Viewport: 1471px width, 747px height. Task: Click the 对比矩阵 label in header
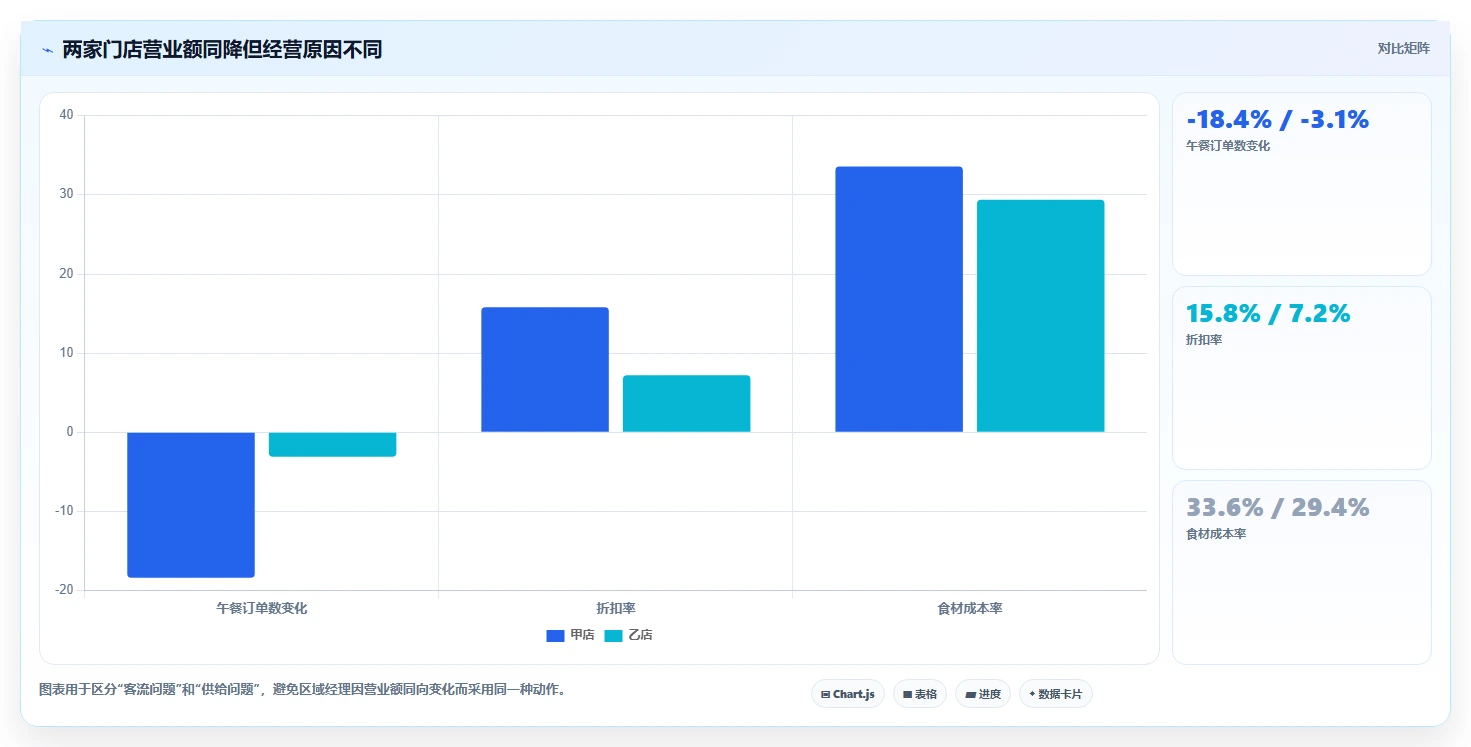point(1403,48)
